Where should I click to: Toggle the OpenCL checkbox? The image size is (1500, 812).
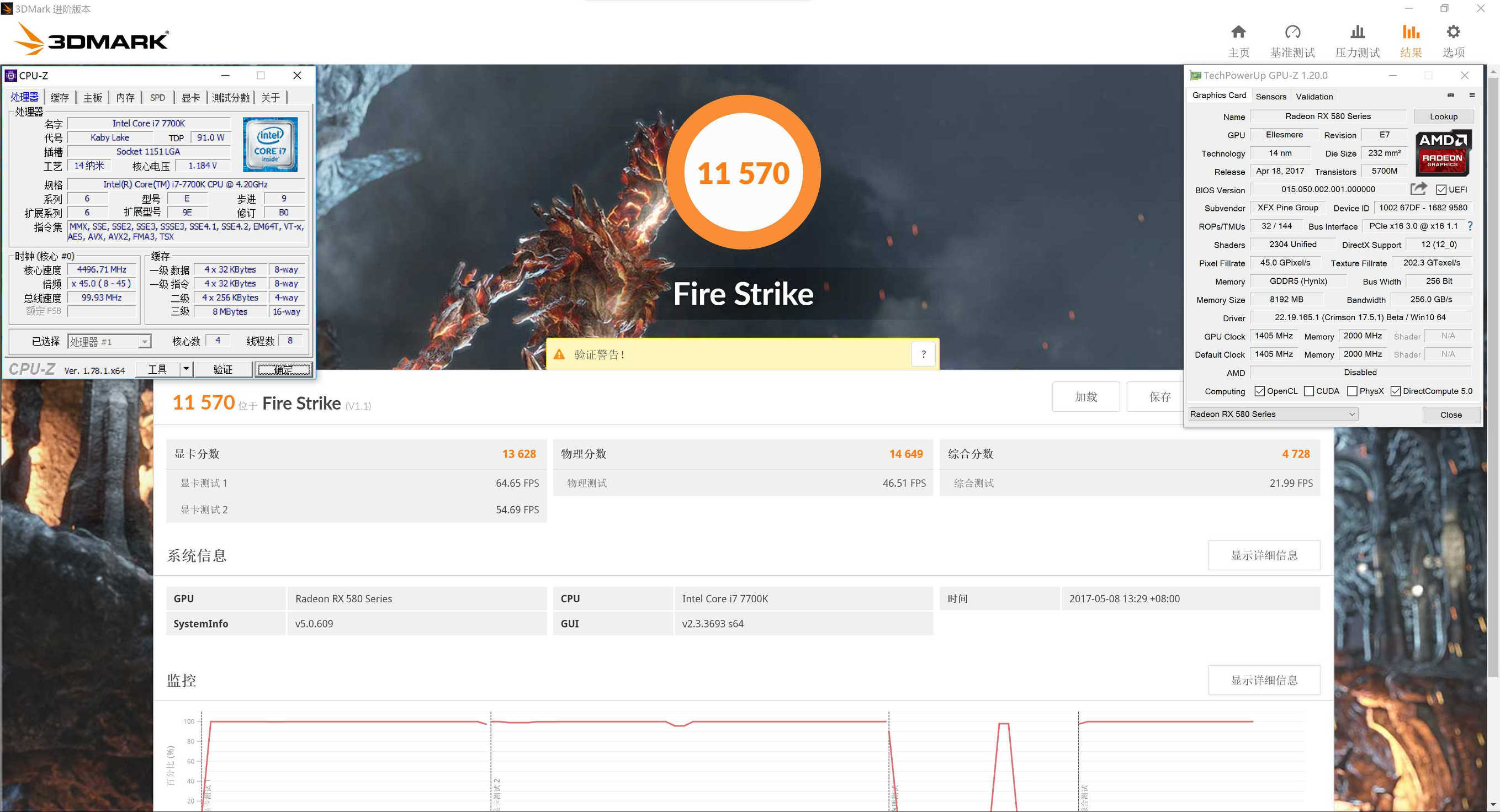click(x=1259, y=391)
